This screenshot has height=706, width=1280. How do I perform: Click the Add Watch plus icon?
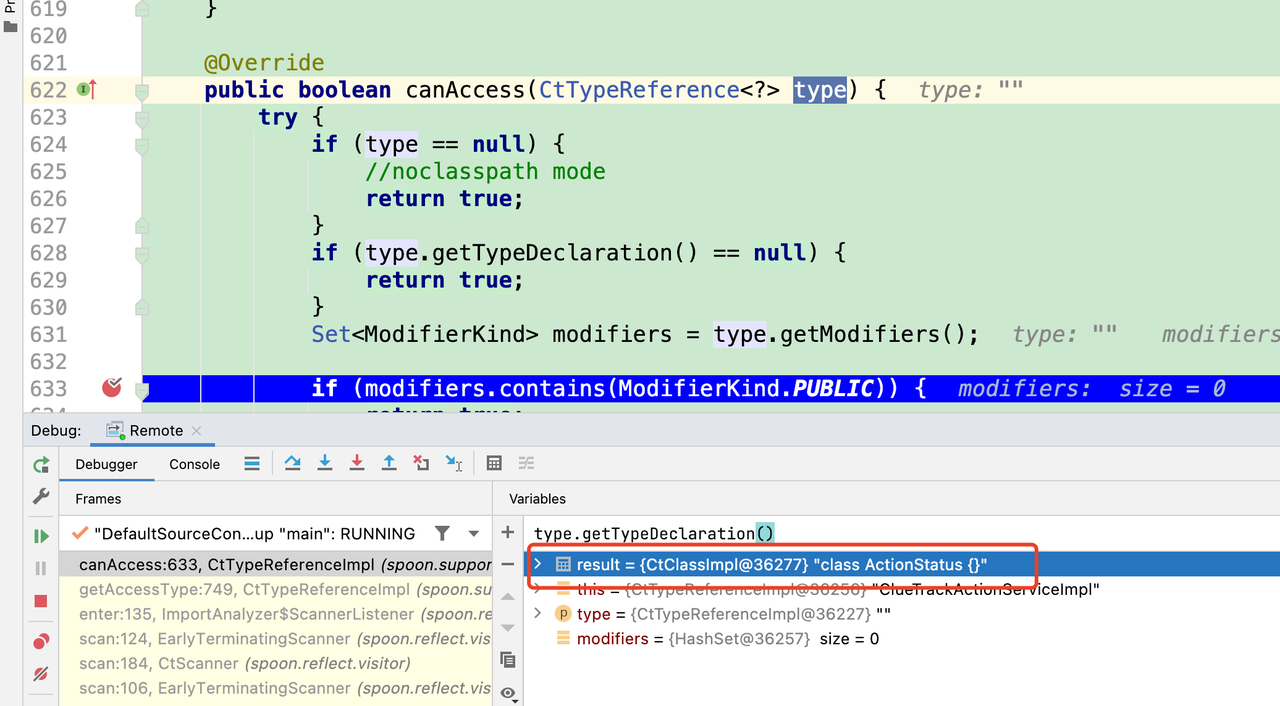[x=507, y=531]
